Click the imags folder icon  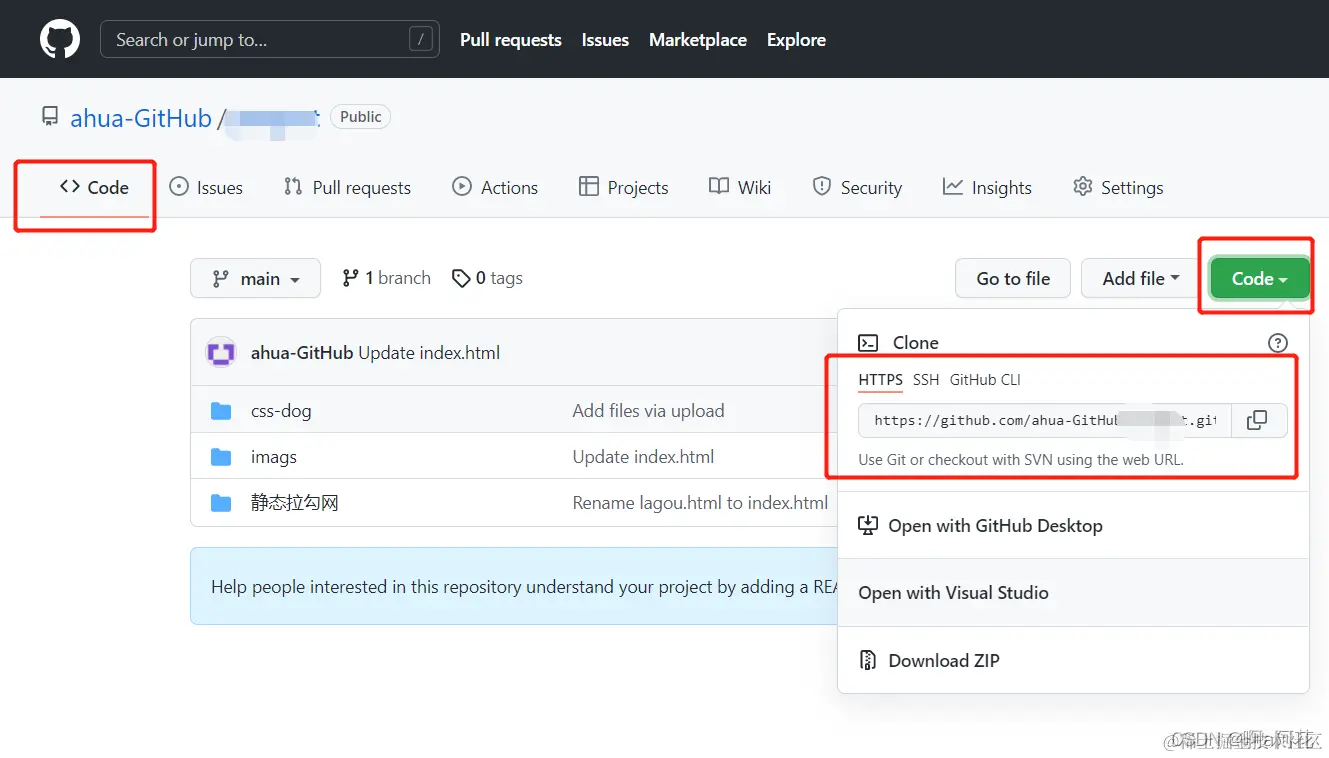coord(221,457)
